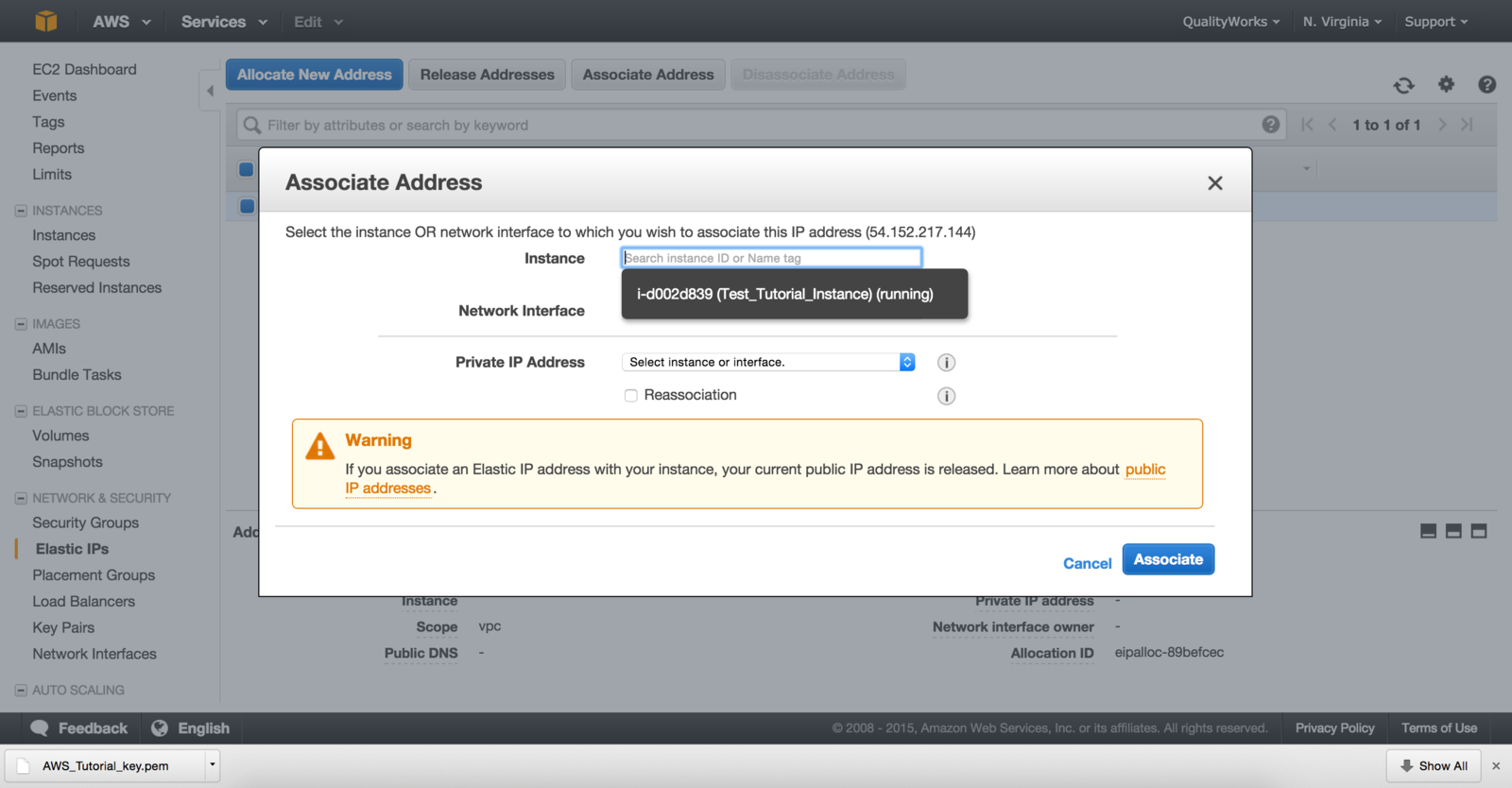Collapse the IMAGES sidebar section
Screen dimensions: 1512x788
tap(21, 324)
